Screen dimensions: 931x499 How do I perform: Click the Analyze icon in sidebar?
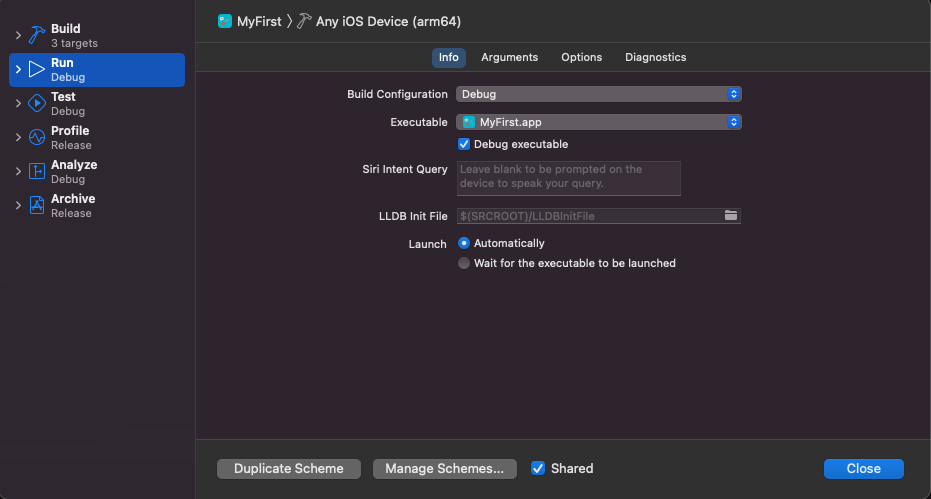tap(37, 171)
